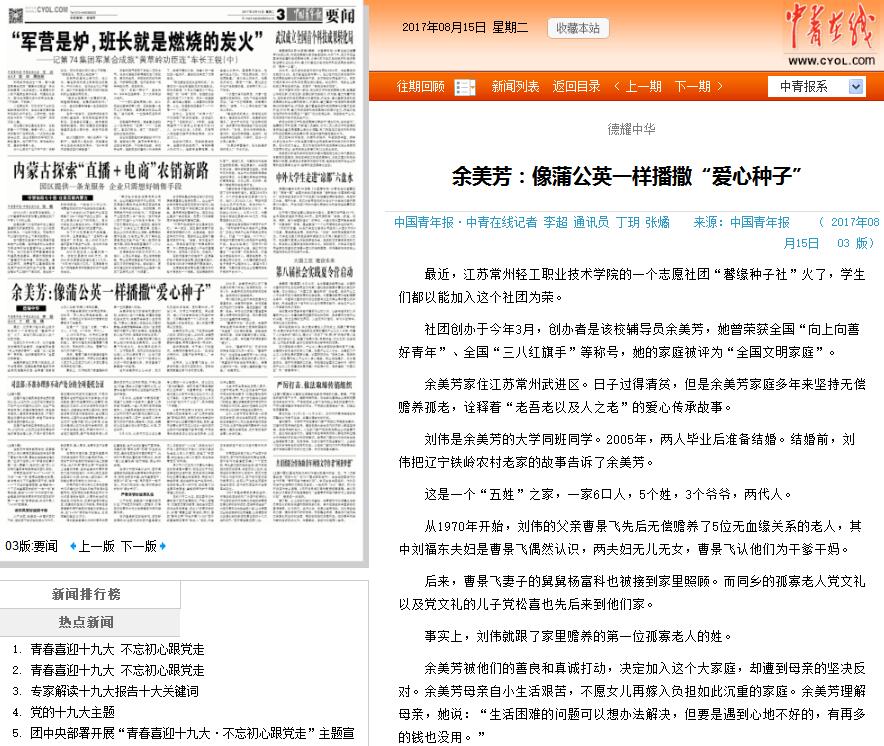This screenshot has height=746, width=884.
Task: Go to 新闻列表
Action: point(515,86)
